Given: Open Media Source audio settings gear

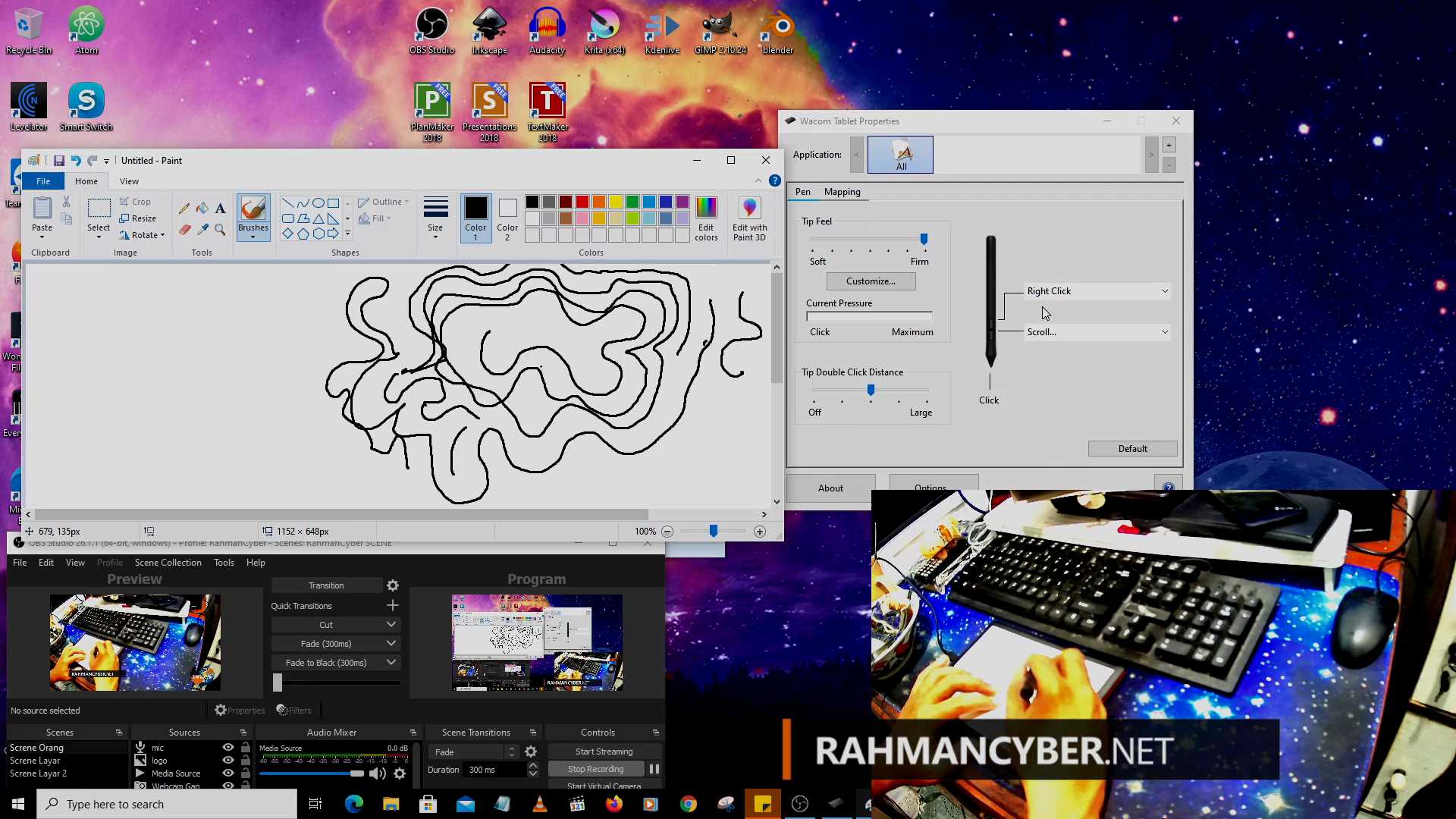Looking at the screenshot, I should tap(400, 773).
